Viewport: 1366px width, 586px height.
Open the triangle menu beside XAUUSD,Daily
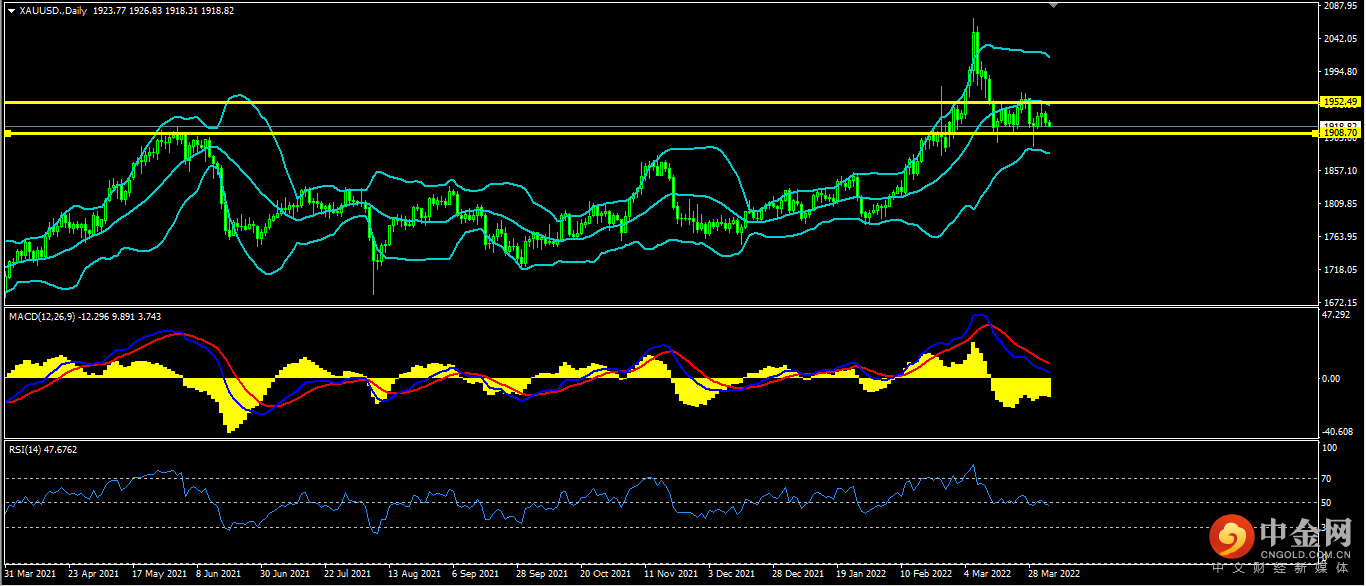(x=12, y=10)
